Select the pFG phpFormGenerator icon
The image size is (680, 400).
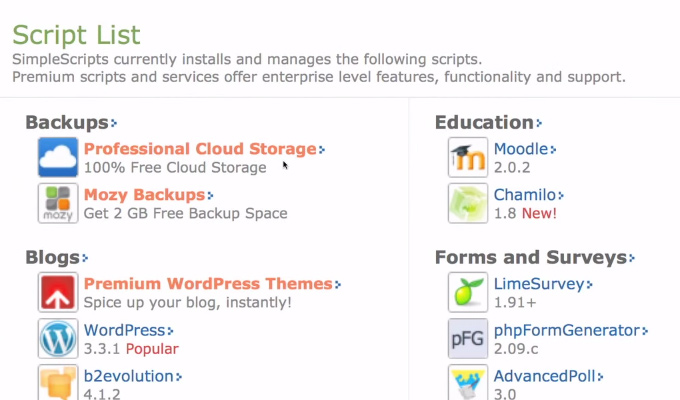pyautogui.click(x=468, y=338)
